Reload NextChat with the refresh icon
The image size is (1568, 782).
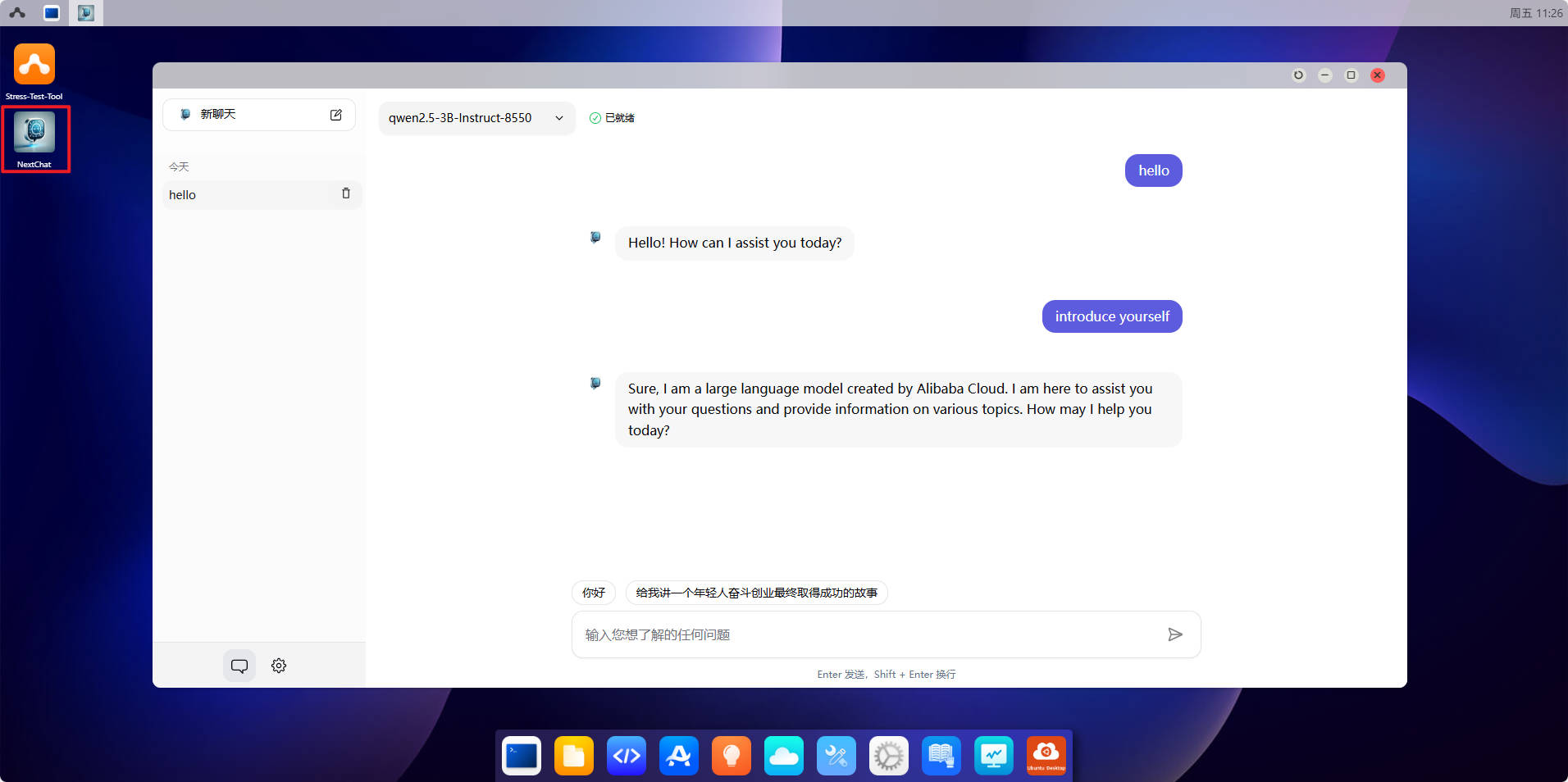click(x=1298, y=75)
